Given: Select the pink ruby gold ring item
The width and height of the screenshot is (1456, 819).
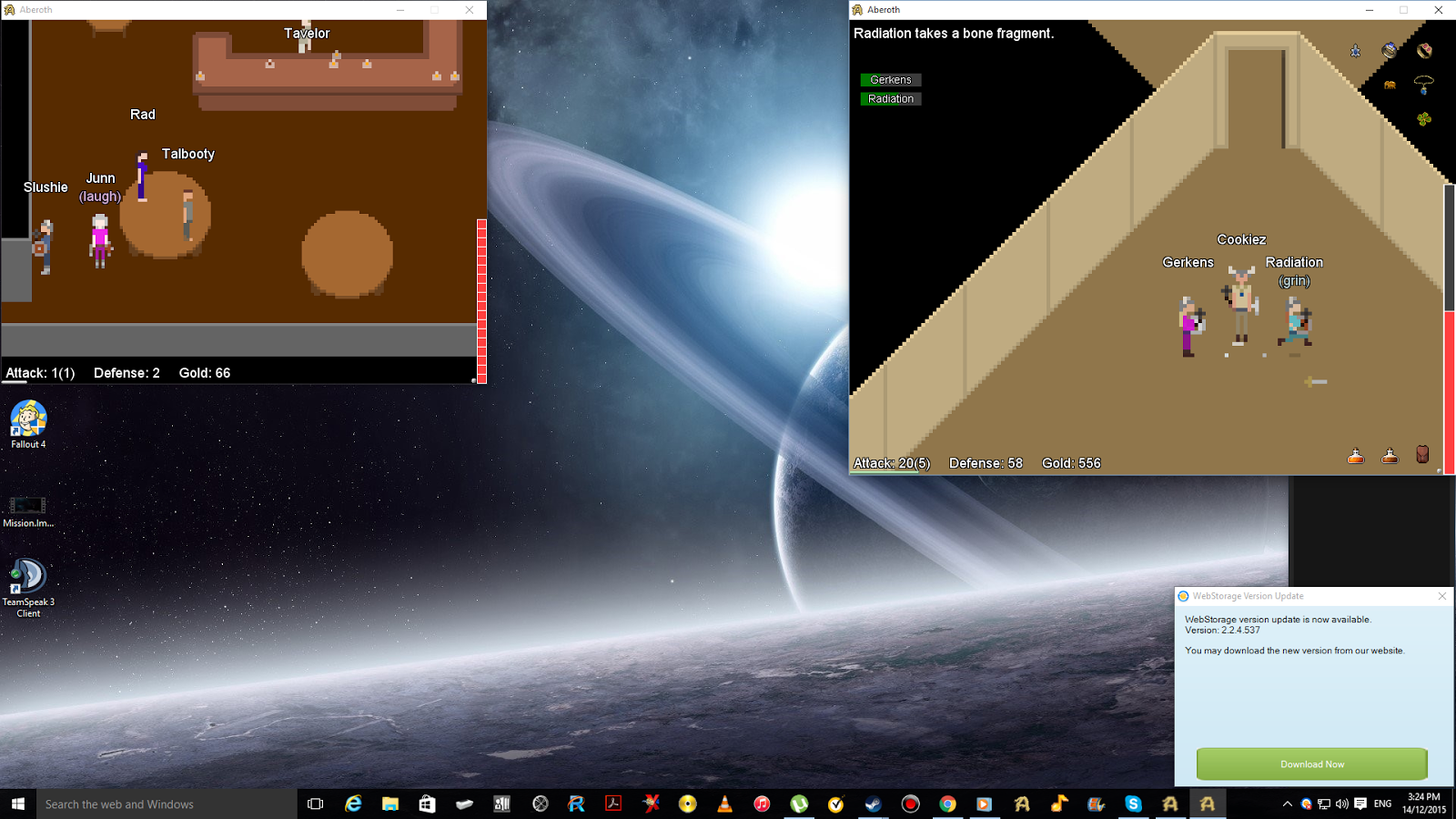Looking at the screenshot, I should 1424,51.
